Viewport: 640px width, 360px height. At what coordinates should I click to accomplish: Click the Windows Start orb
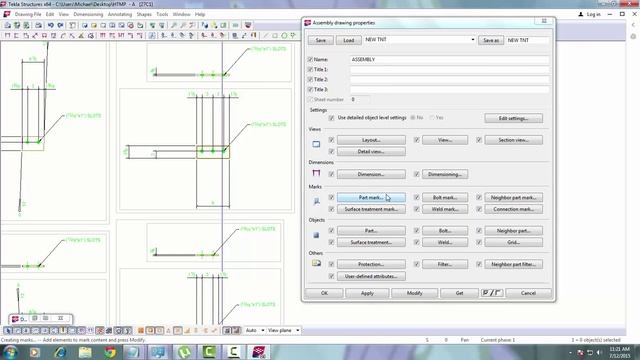[10, 351]
